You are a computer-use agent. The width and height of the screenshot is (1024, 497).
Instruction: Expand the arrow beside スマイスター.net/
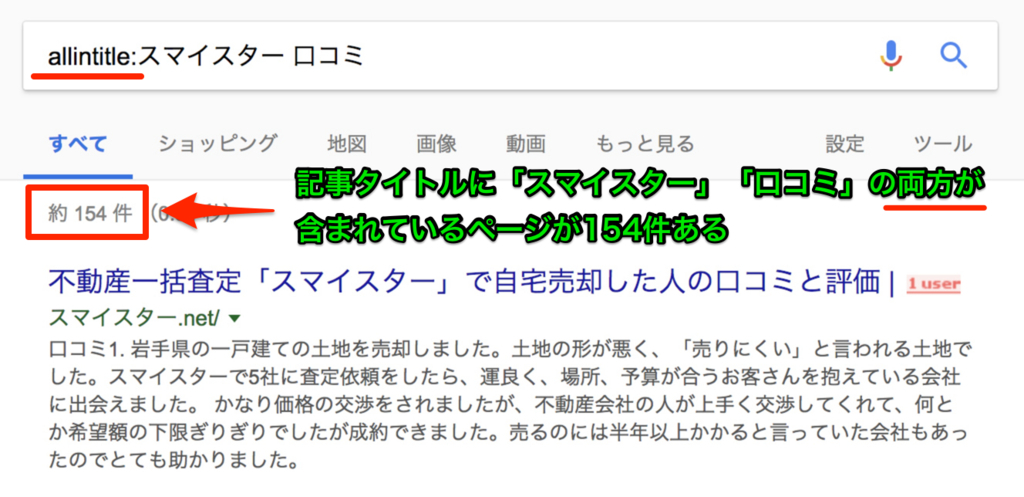(235, 319)
